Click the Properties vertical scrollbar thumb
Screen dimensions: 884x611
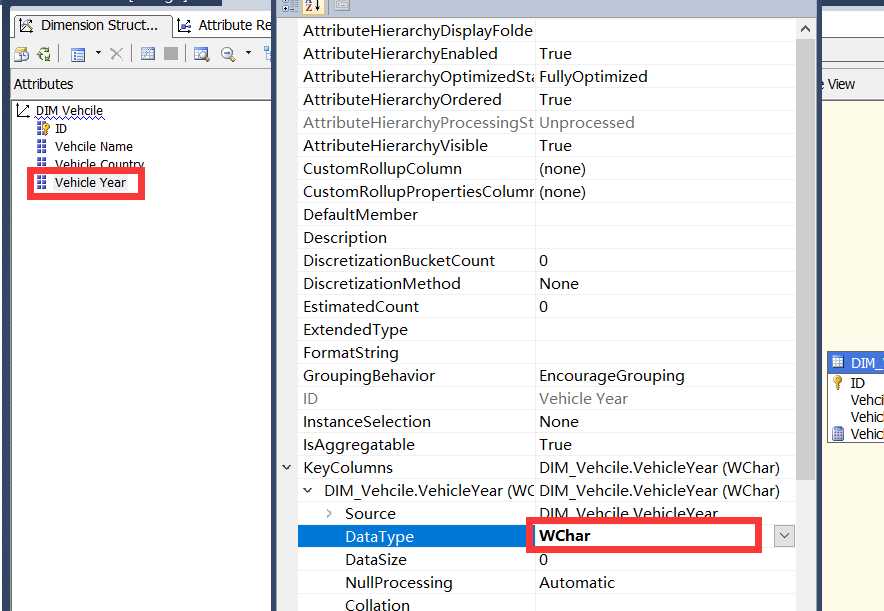pyautogui.click(x=805, y=259)
